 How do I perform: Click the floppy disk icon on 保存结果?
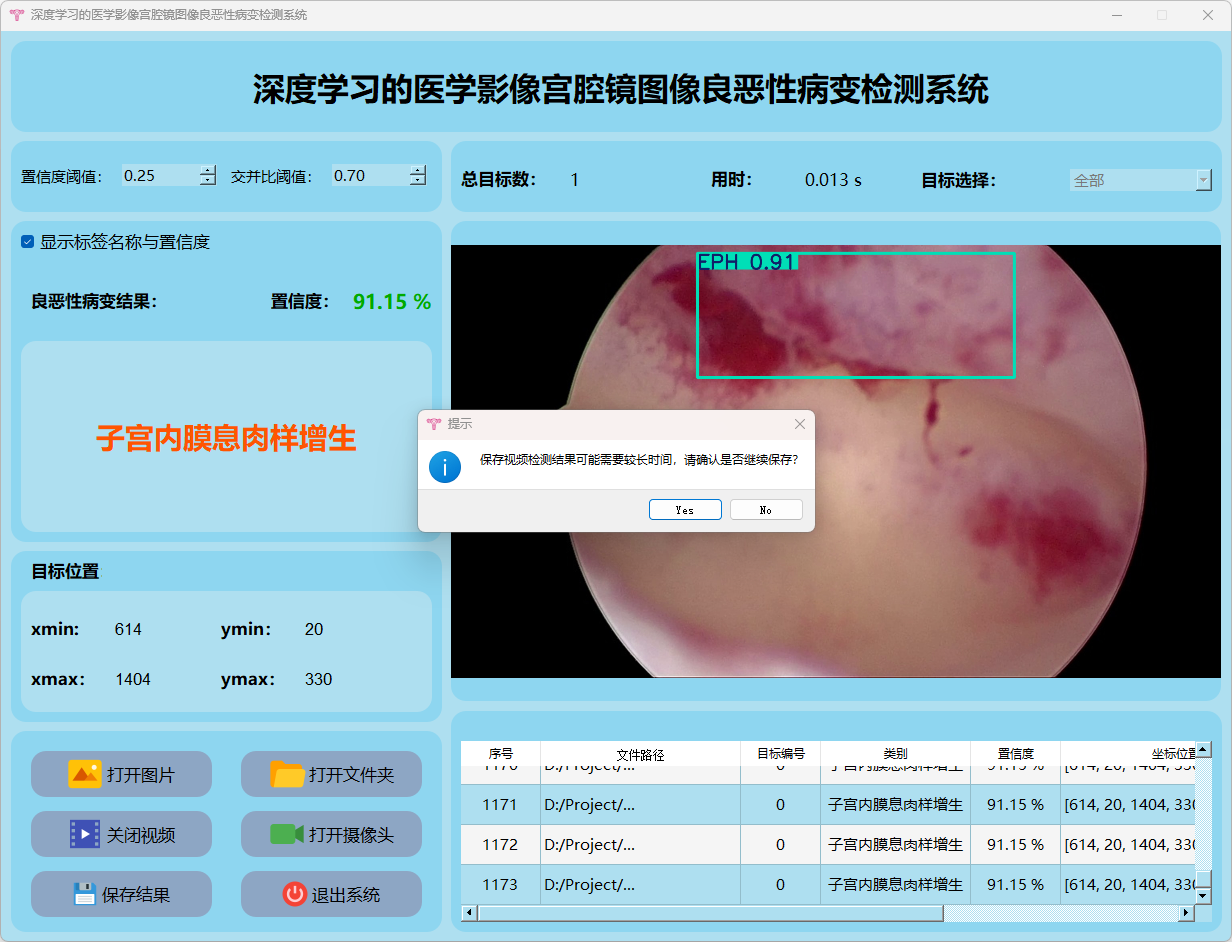84,894
